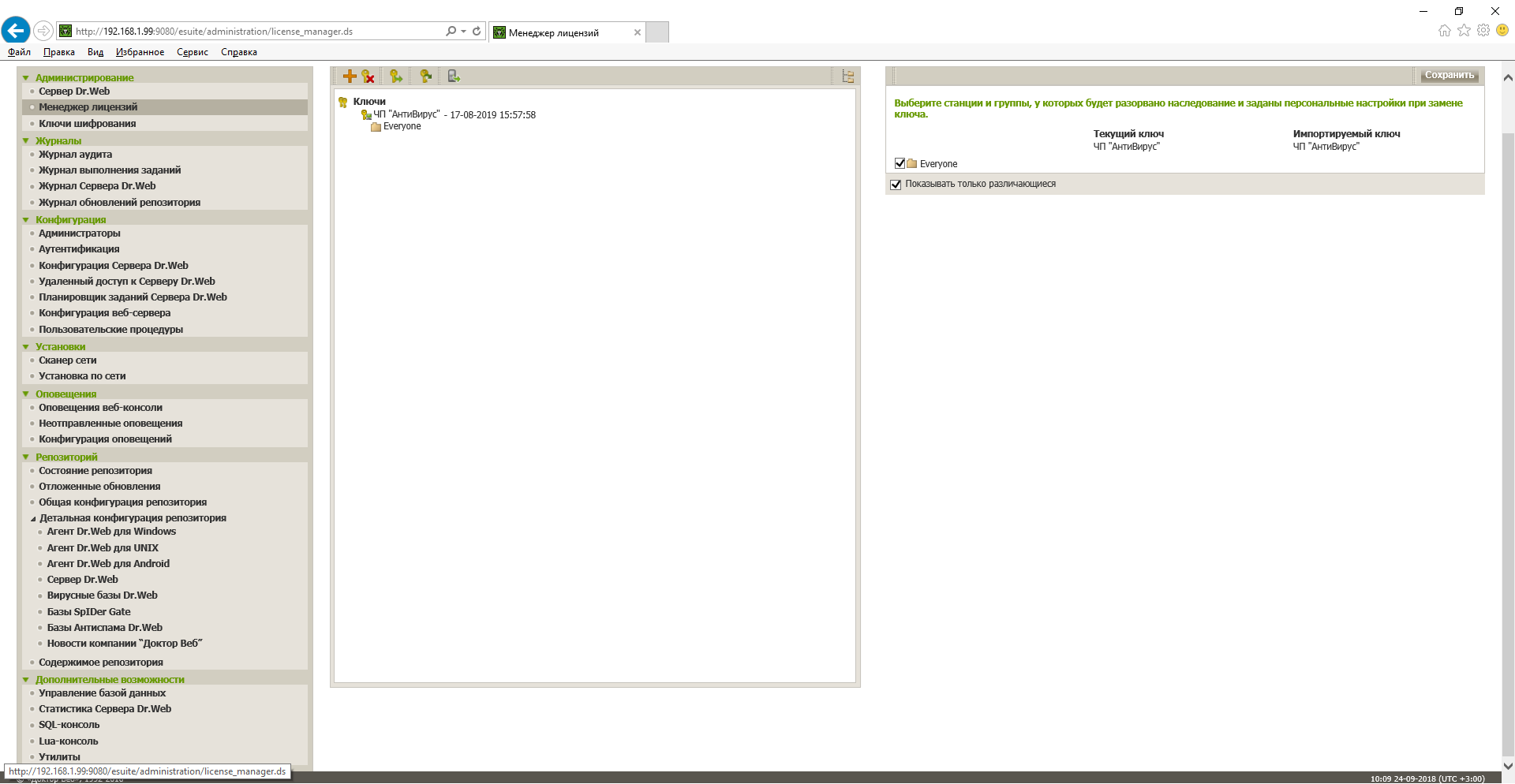Open a new browser tab

(x=657, y=32)
